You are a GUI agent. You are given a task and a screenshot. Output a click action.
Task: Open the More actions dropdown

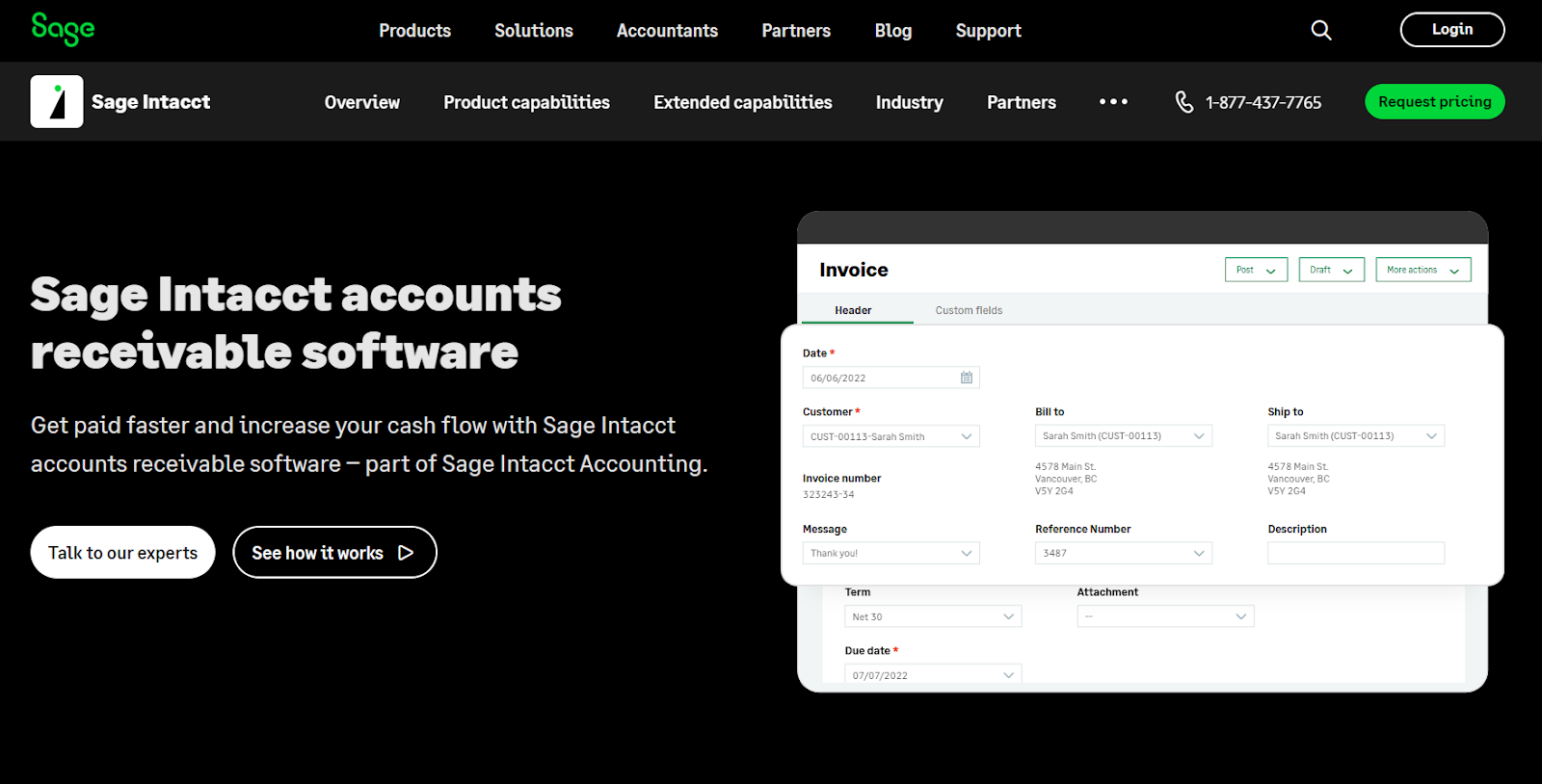tap(1423, 270)
